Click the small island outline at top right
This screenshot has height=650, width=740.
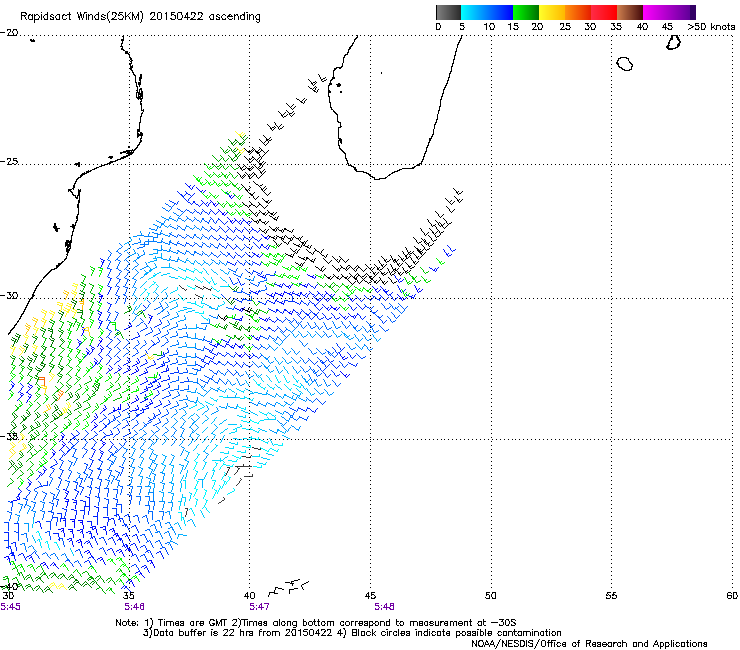click(673, 42)
